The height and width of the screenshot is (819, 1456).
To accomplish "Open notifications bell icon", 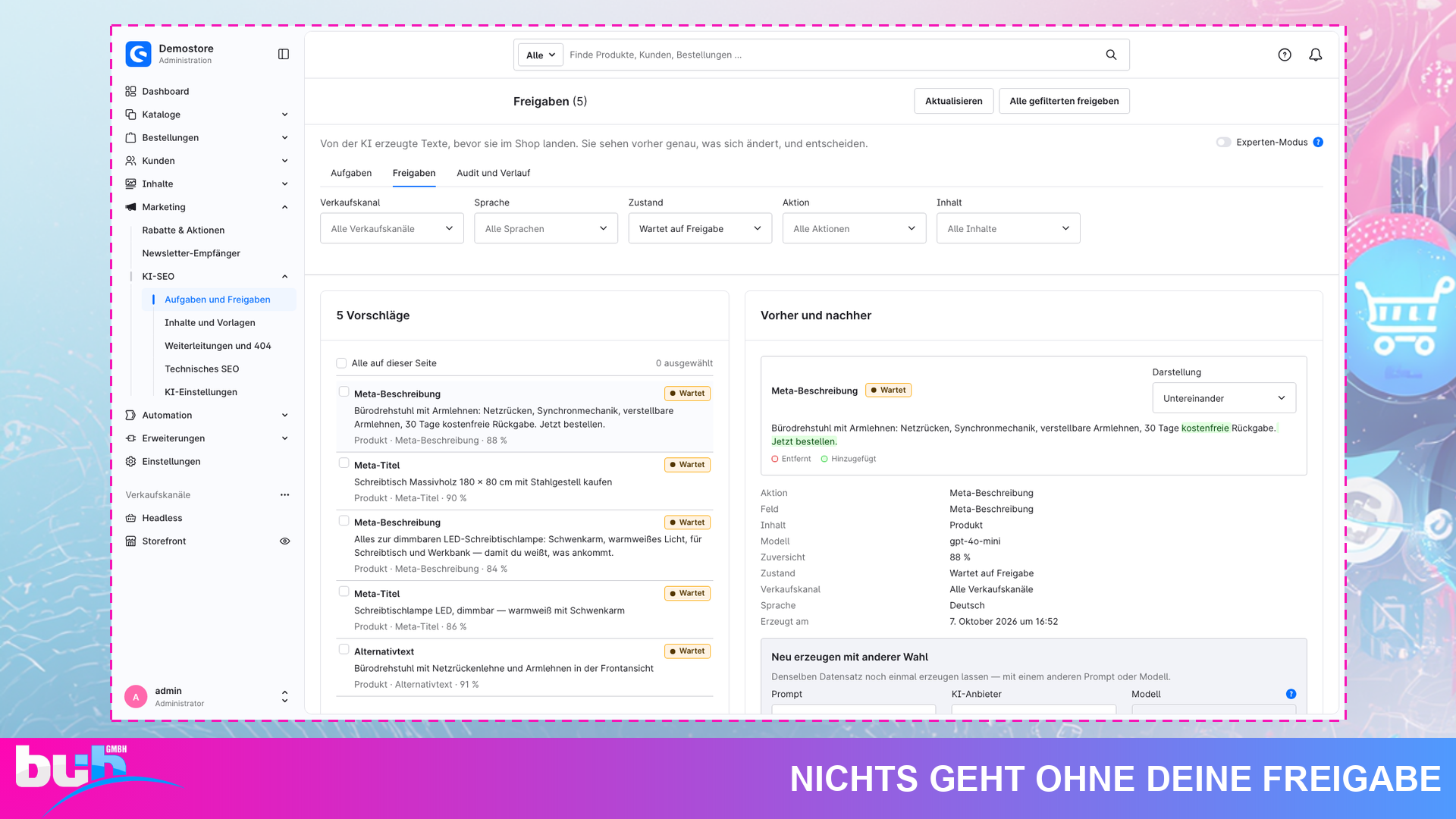I will [x=1316, y=55].
